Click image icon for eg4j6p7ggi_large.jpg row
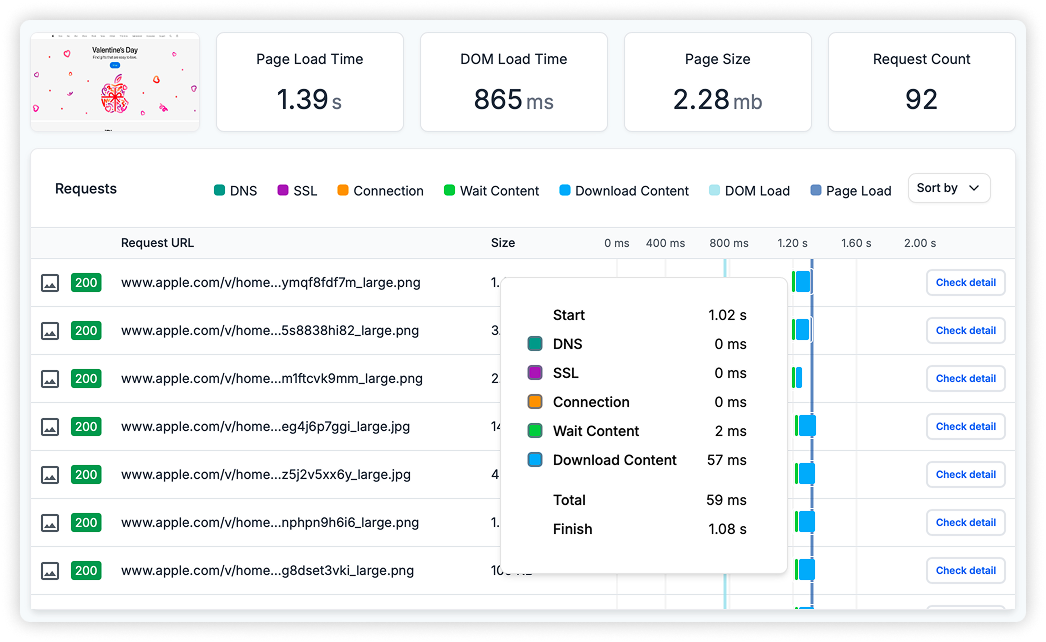 [x=50, y=427]
